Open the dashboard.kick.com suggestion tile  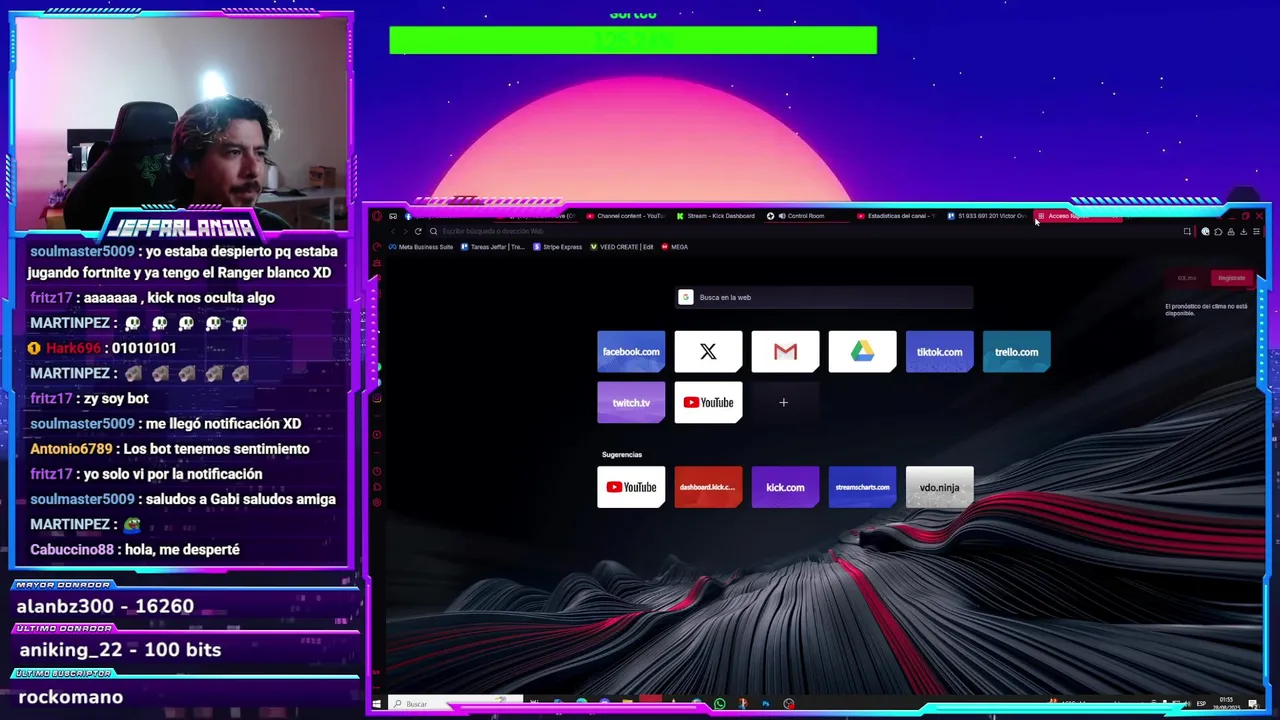(x=708, y=487)
